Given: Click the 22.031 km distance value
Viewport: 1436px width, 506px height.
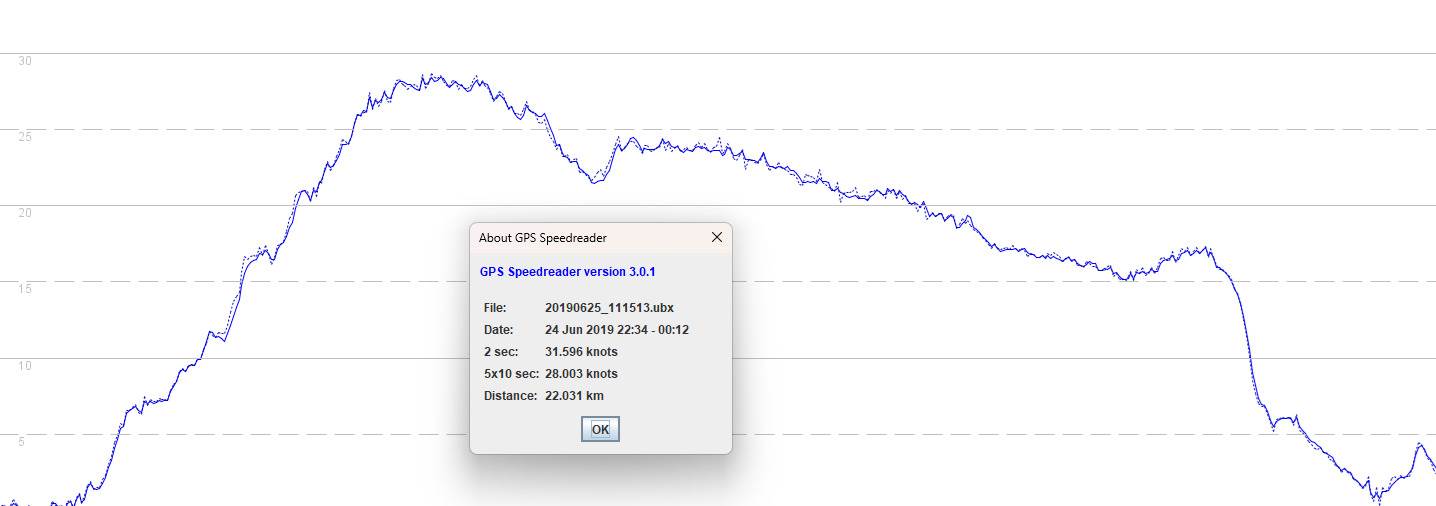Looking at the screenshot, I should pyautogui.click(x=574, y=396).
